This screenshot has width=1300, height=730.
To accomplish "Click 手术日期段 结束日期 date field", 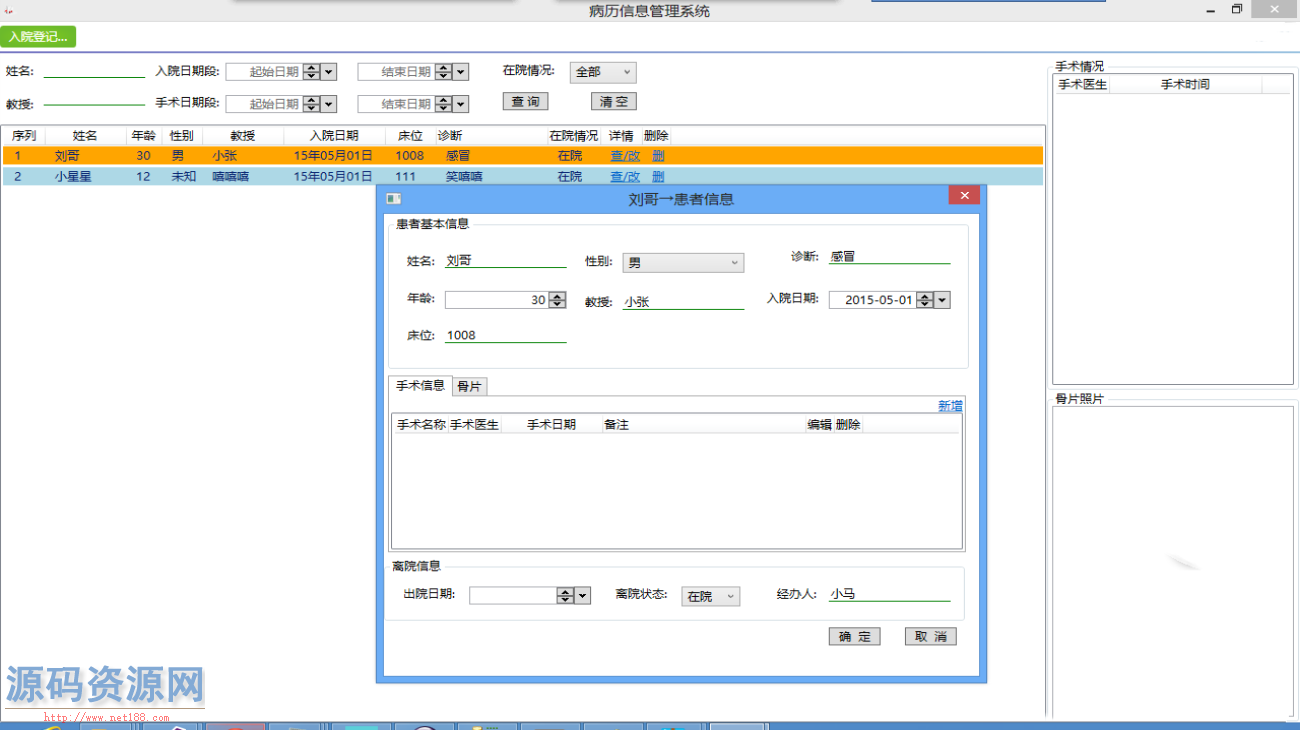I will pyautogui.click(x=396, y=104).
